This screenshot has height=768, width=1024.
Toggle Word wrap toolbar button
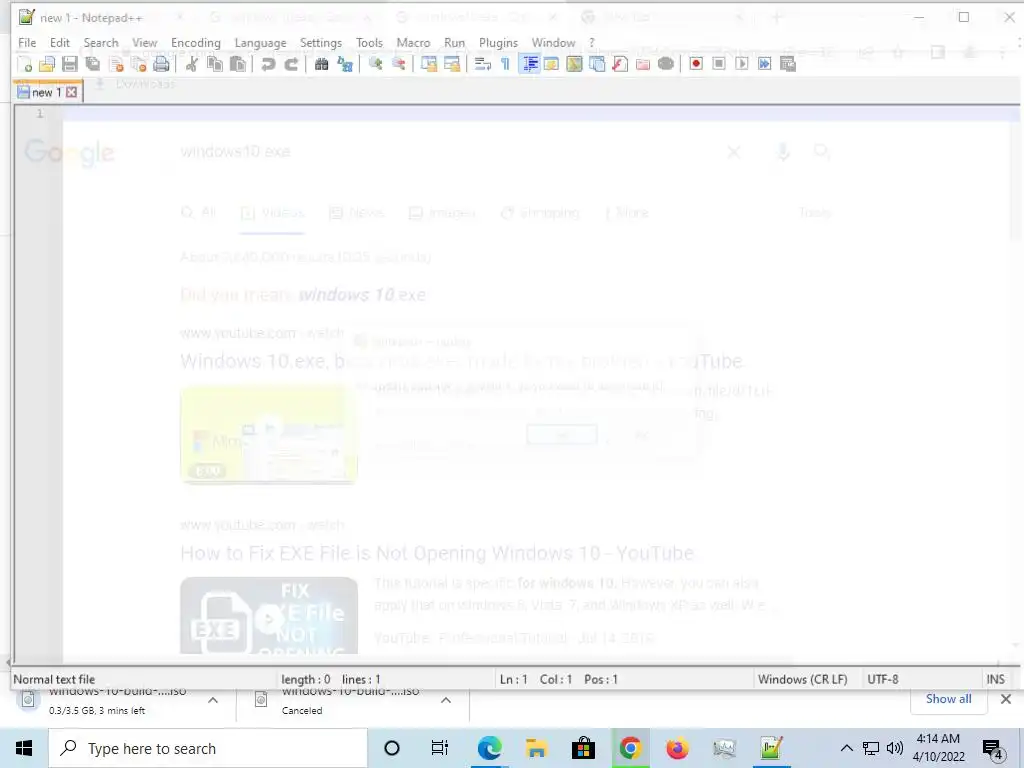483,64
